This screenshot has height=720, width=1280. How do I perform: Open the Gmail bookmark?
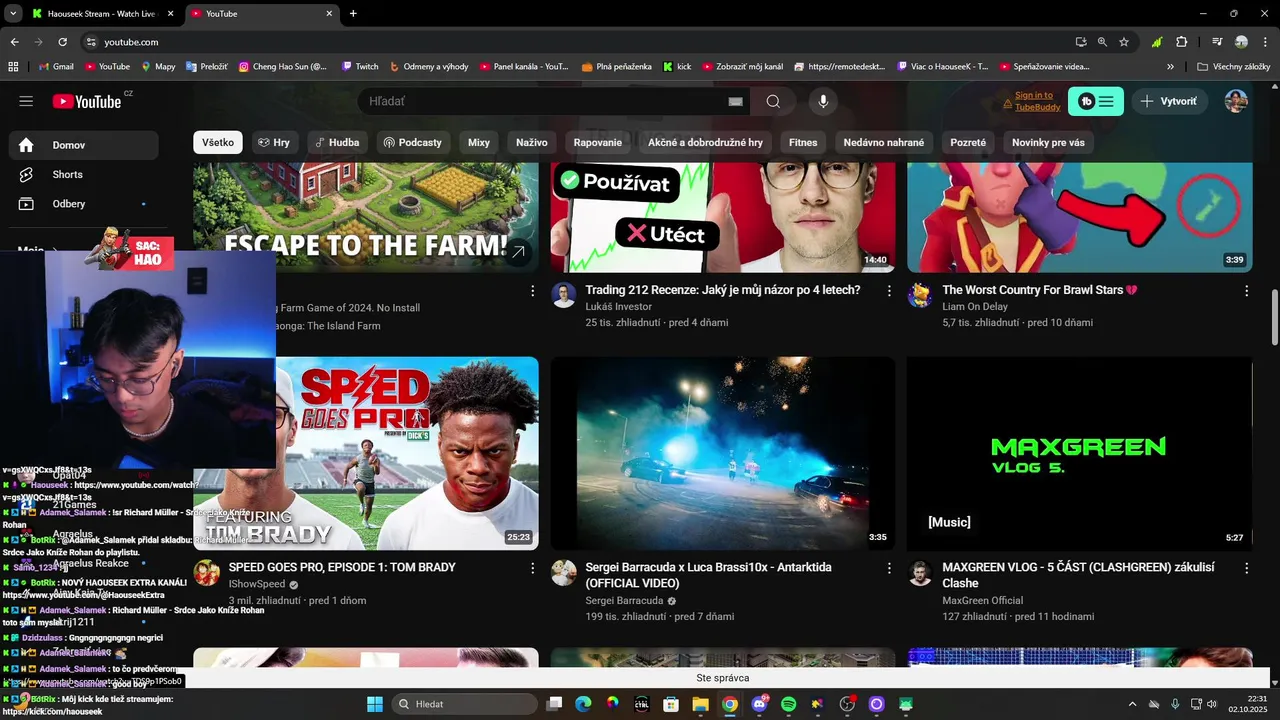tap(56, 67)
